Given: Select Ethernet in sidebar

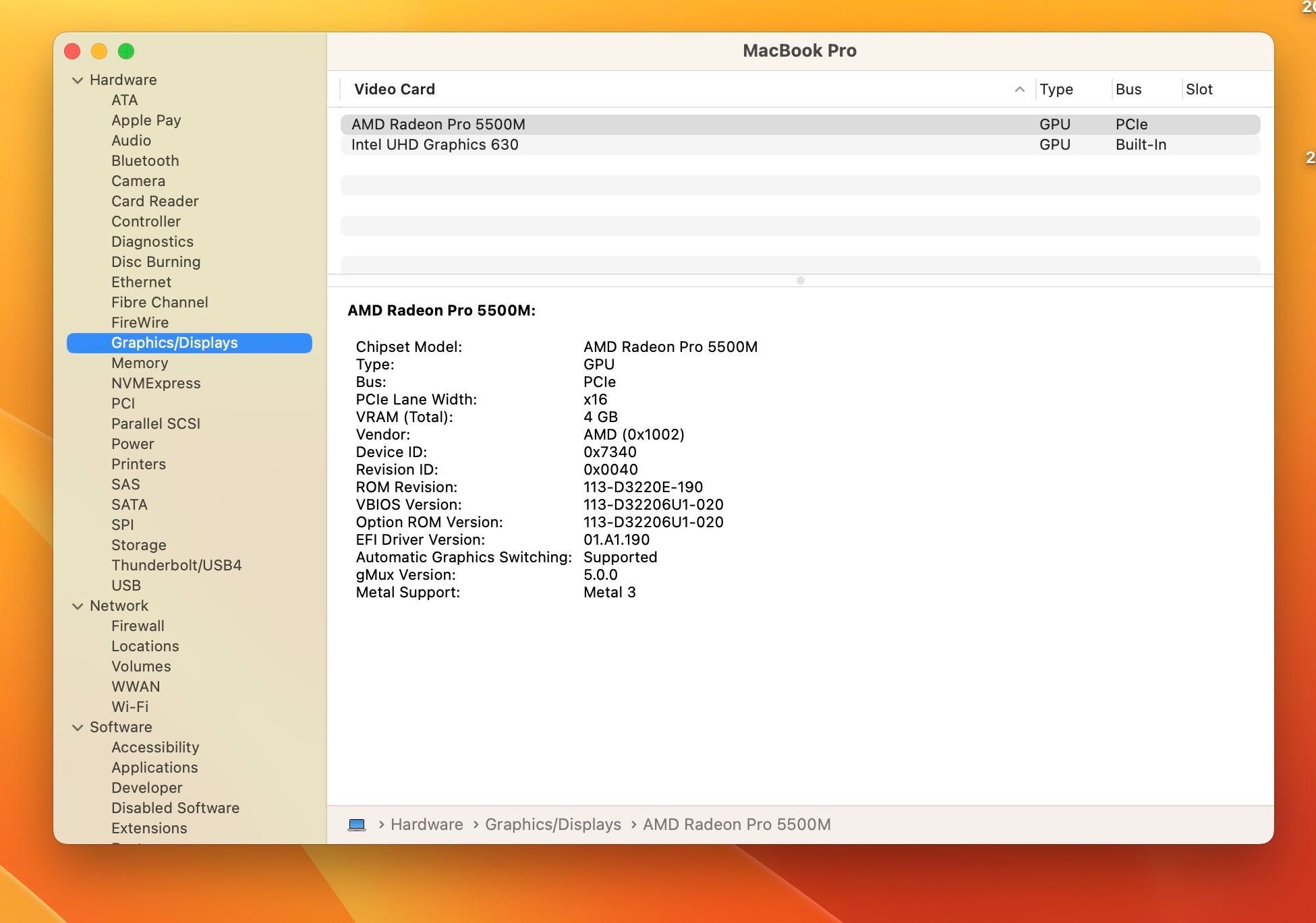Looking at the screenshot, I should click(141, 282).
